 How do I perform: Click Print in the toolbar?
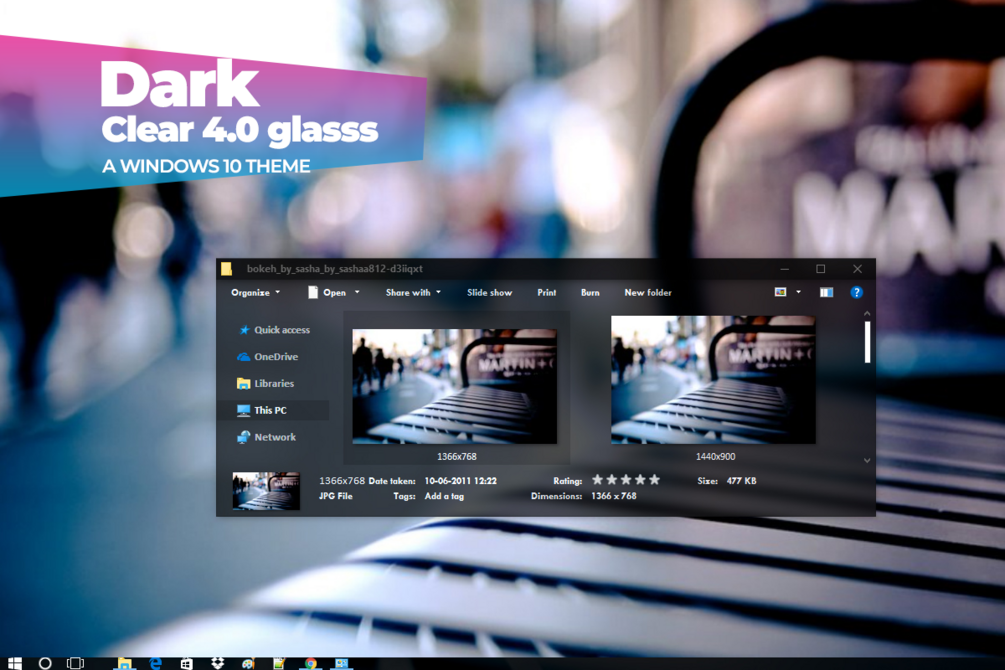point(547,292)
